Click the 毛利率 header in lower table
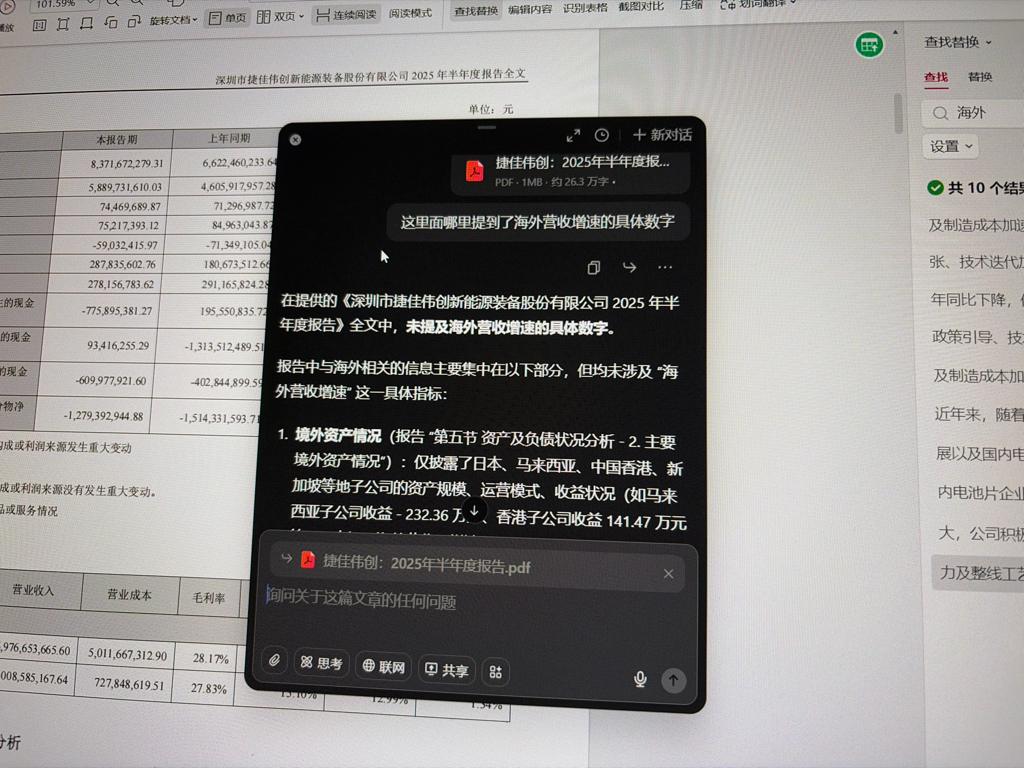 tap(208, 597)
